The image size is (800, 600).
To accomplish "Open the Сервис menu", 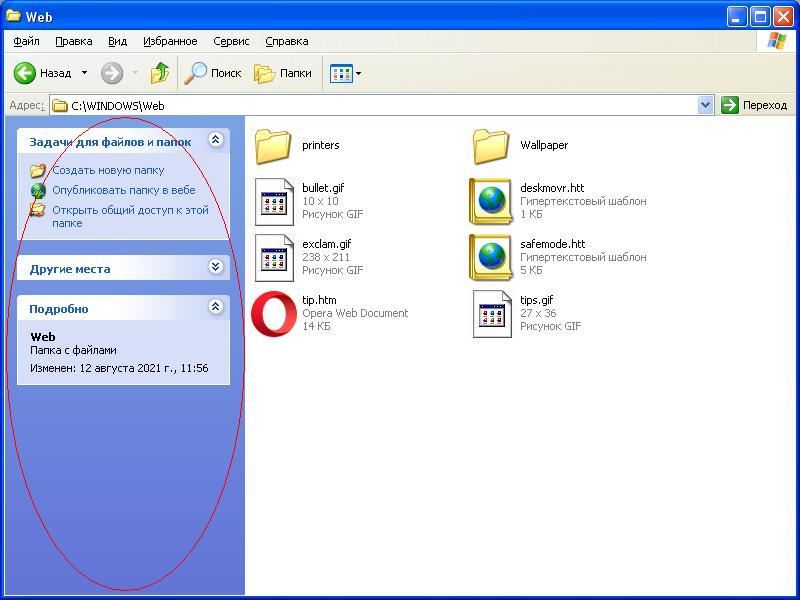I will coord(231,41).
